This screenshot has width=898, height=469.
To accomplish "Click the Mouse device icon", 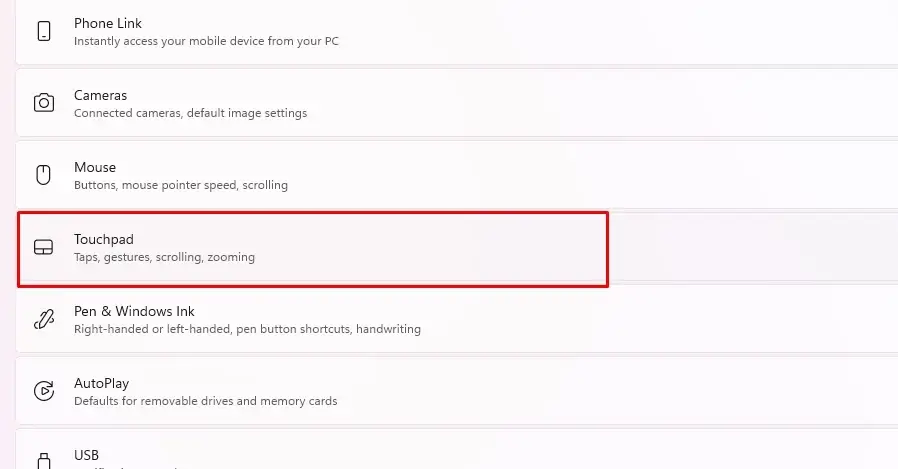I will click(x=44, y=175).
